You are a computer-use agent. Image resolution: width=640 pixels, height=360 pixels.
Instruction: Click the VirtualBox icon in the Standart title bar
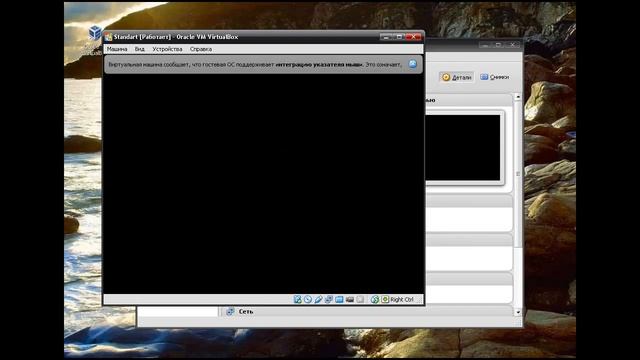(108, 37)
